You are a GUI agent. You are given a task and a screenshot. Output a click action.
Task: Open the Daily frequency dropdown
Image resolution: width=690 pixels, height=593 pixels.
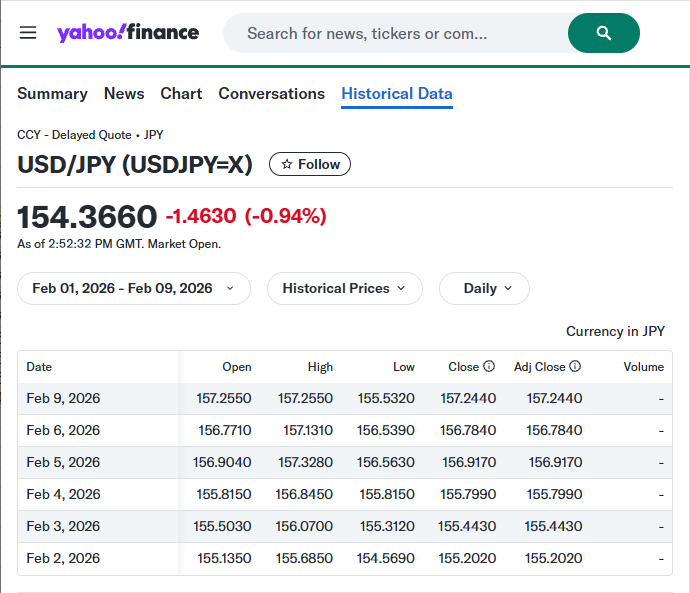484,288
